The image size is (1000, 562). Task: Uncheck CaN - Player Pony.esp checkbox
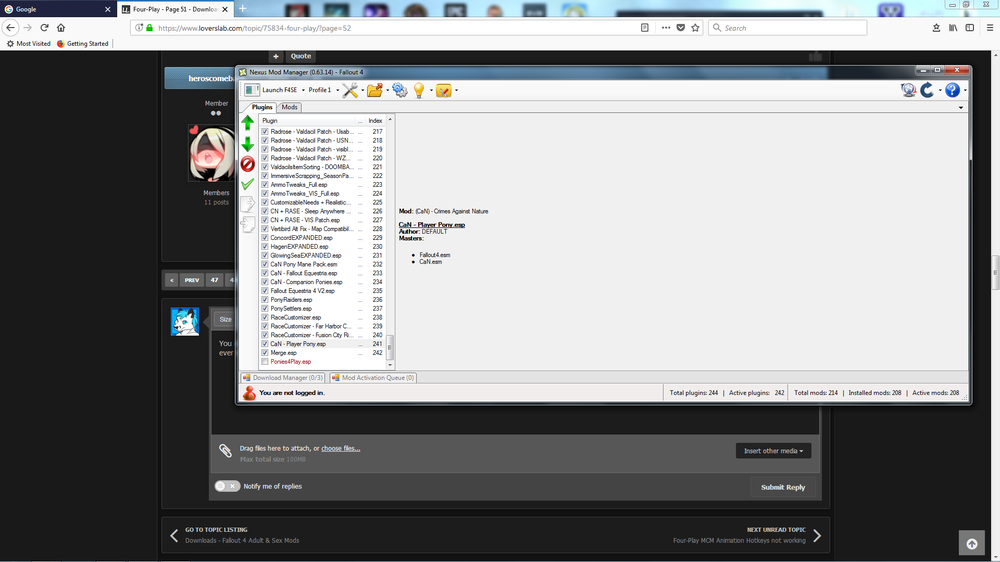[x=265, y=344]
